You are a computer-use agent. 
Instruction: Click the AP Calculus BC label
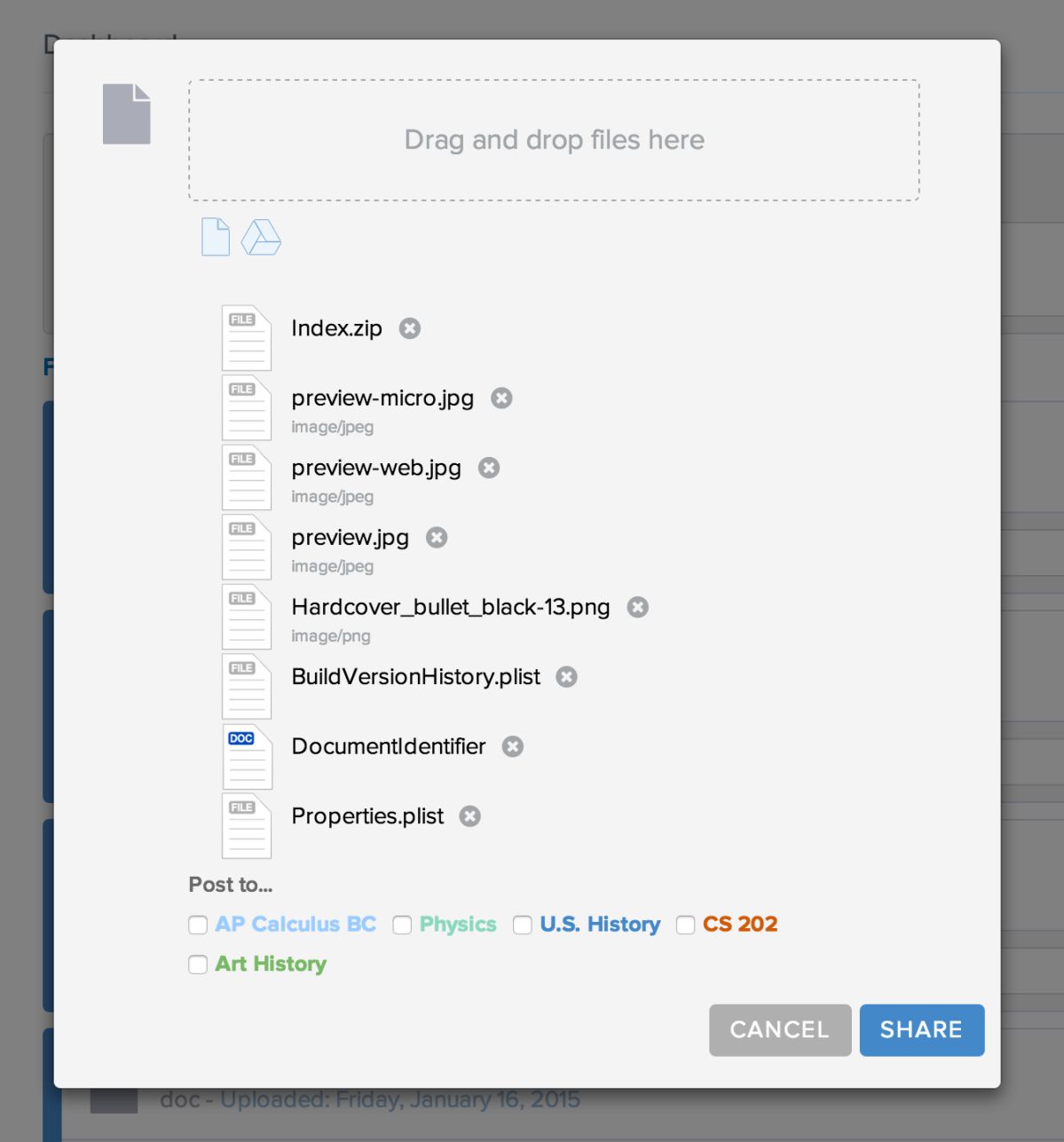[296, 925]
